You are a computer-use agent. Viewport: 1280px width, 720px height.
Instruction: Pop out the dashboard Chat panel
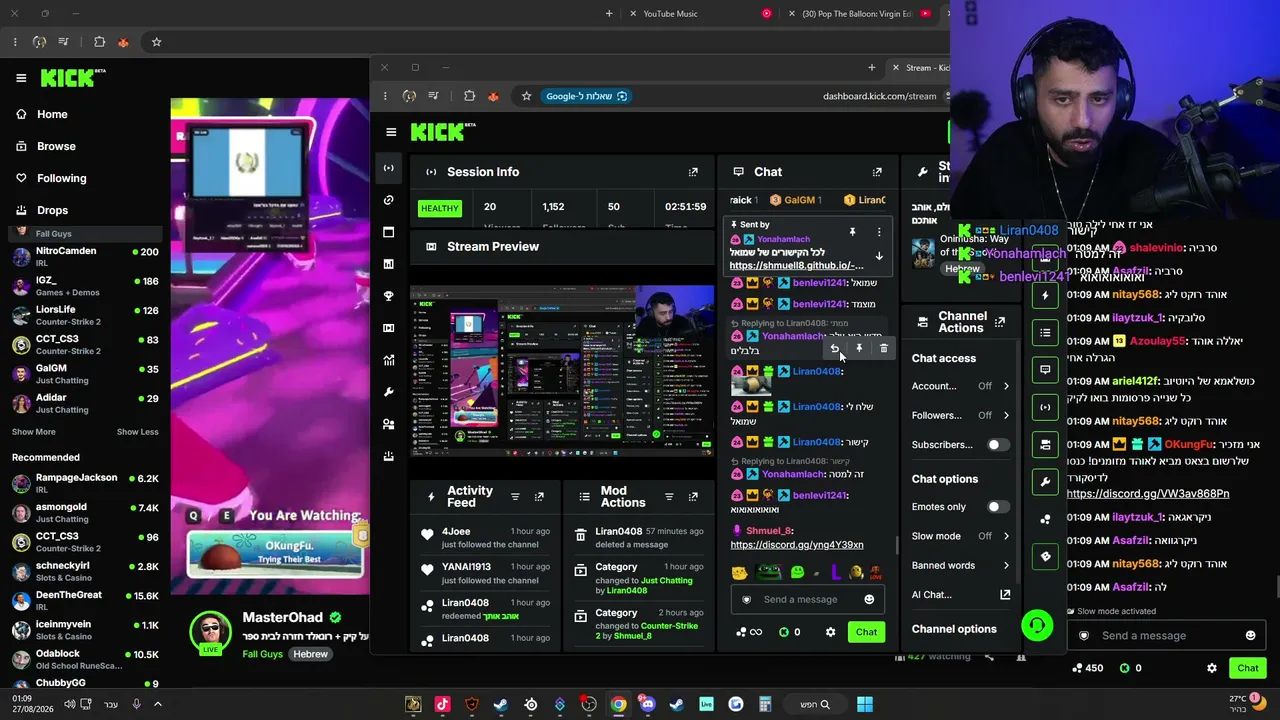pos(877,172)
